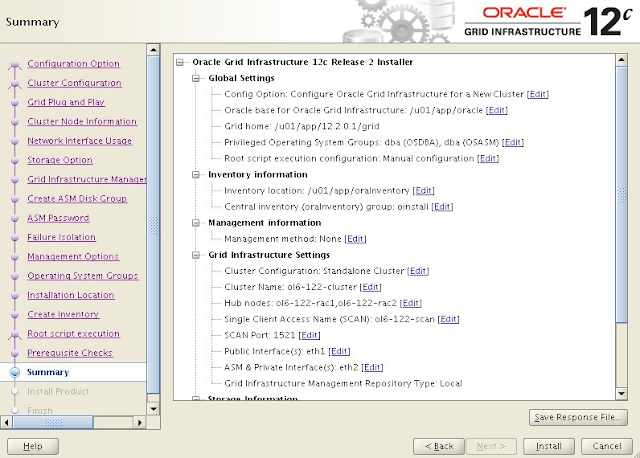Edit the Hub nodes list
This screenshot has width=640, height=458.
(411, 303)
